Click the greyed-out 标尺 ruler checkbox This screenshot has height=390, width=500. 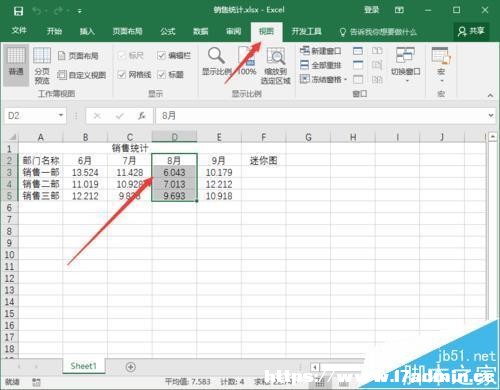pyautogui.click(x=122, y=55)
